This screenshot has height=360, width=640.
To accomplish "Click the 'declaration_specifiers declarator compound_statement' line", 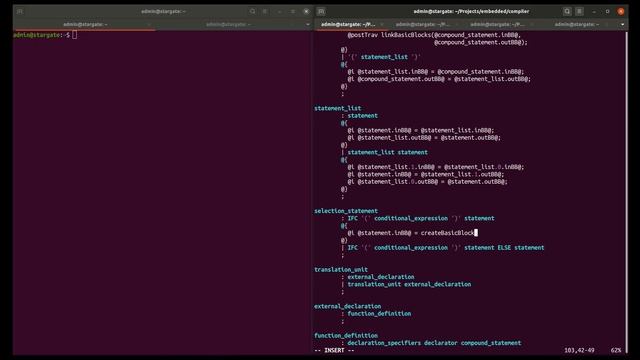I will (x=434, y=343).
